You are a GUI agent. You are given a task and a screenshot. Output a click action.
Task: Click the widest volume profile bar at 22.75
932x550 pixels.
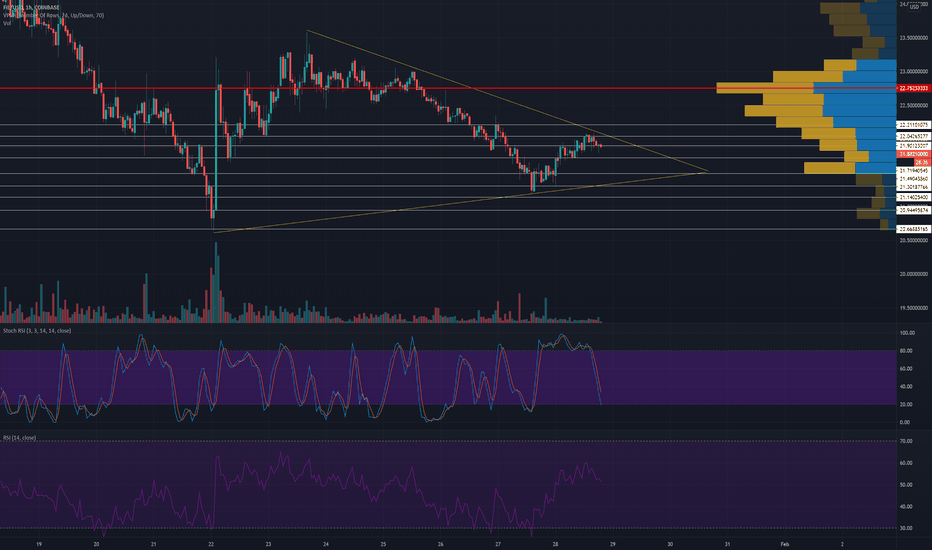click(x=807, y=89)
